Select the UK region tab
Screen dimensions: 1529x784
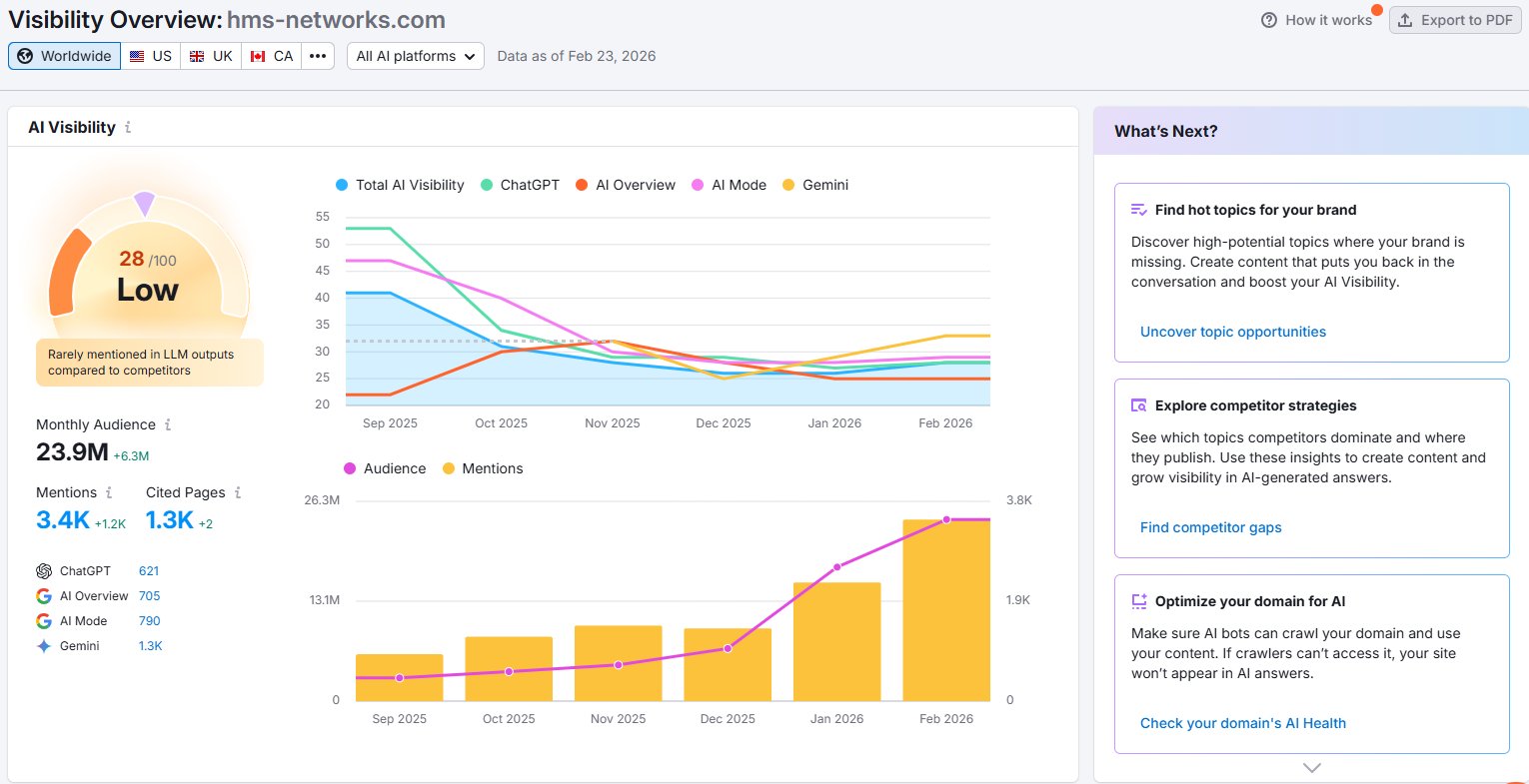coord(211,56)
